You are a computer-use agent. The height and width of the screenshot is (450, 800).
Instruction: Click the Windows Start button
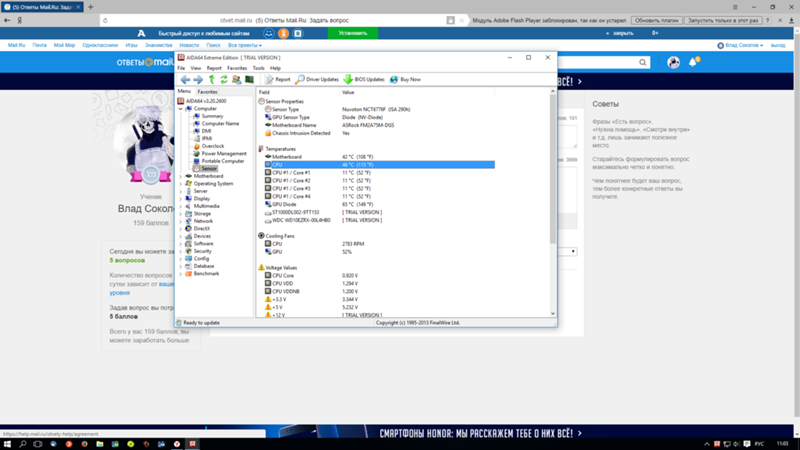point(7,444)
